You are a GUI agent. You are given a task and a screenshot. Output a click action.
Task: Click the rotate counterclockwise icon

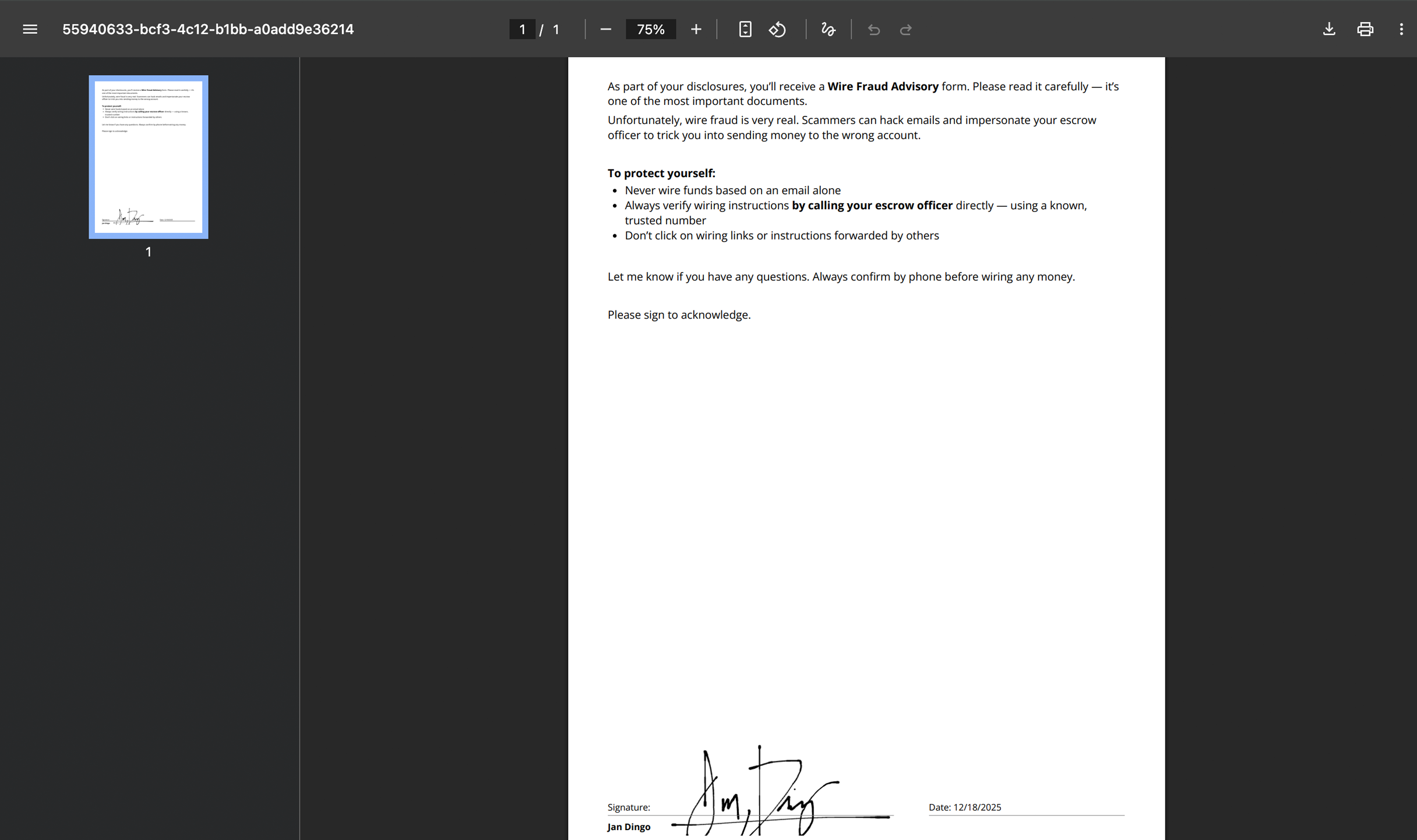tap(778, 29)
